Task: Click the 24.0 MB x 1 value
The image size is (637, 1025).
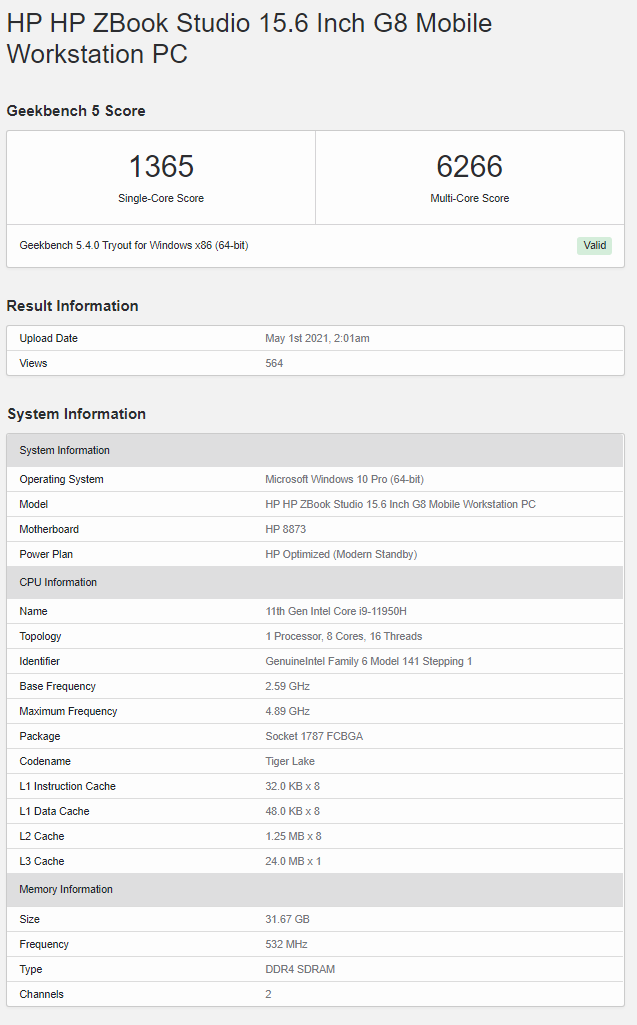Action: tap(293, 861)
